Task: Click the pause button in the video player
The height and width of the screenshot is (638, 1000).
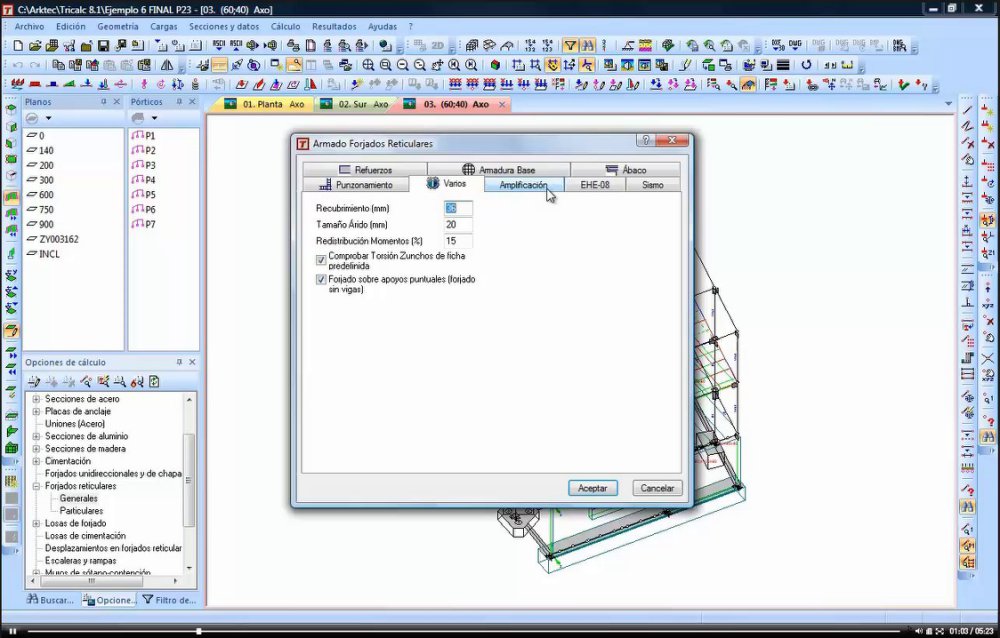Action: pyautogui.click(x=13, y=631)
